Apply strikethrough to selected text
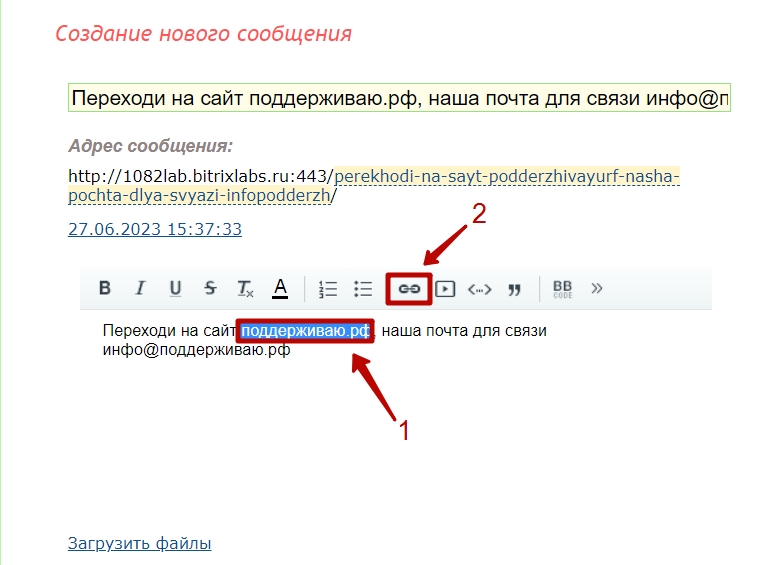Image resolution: width=761 pixels, height=565 pixels. point(210,289)
